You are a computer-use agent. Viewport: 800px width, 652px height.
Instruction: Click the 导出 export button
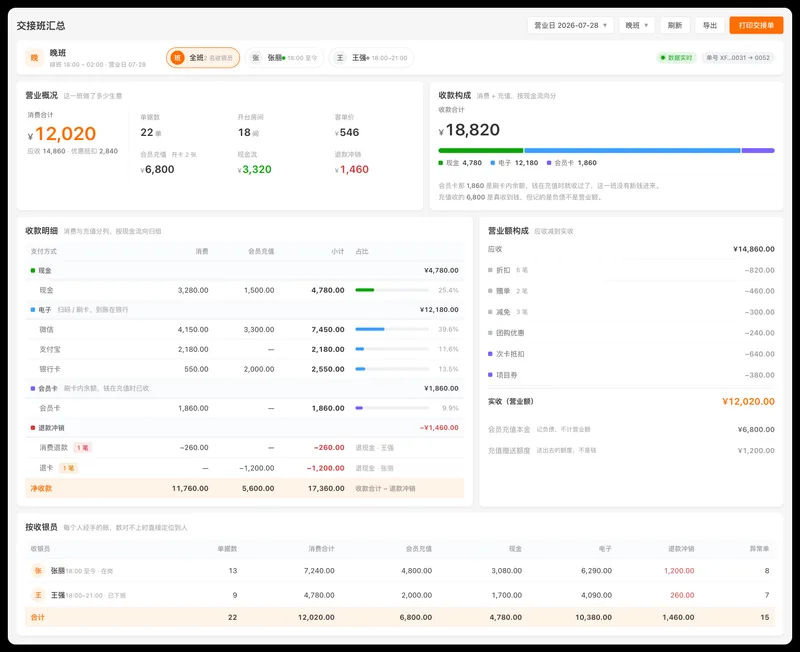click(710, 25)
